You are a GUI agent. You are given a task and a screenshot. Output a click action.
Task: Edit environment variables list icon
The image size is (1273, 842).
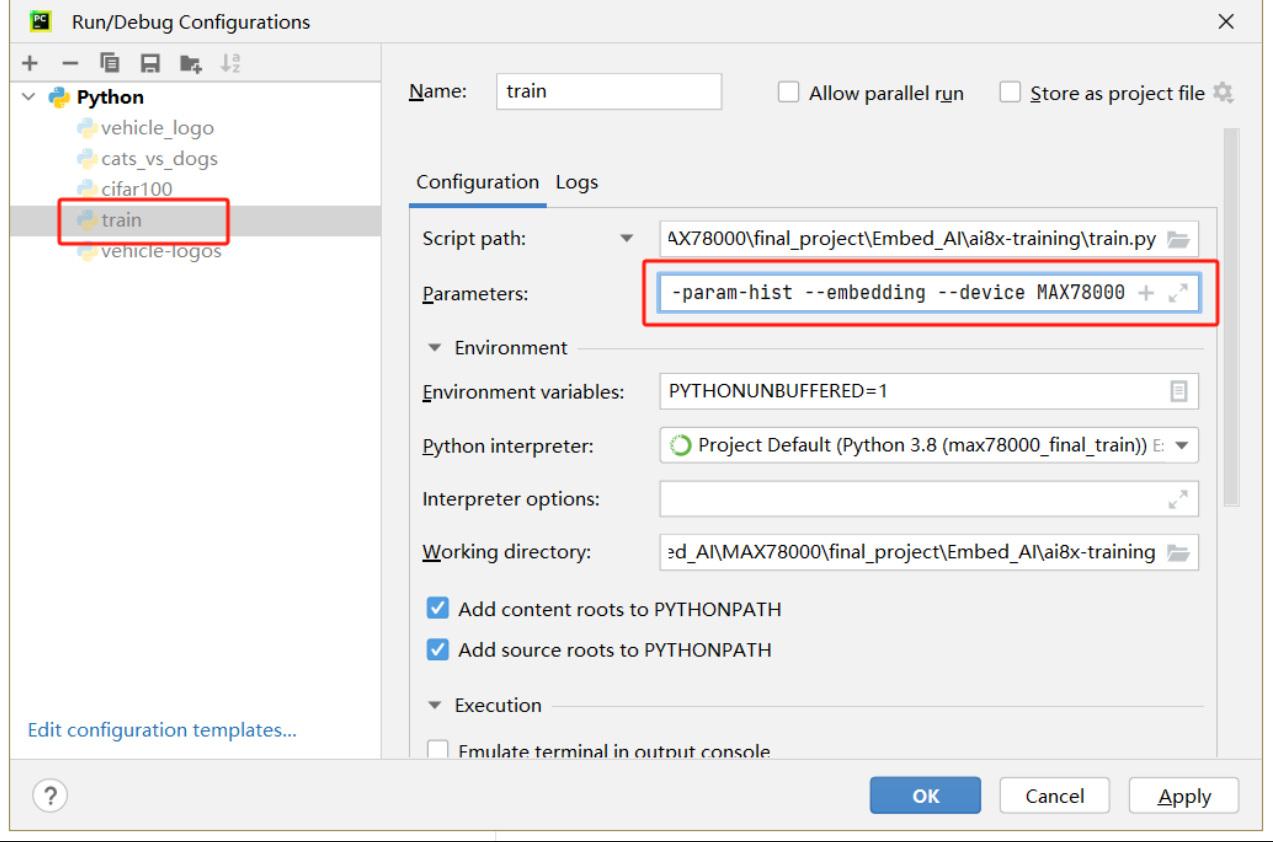[1178, 391]
